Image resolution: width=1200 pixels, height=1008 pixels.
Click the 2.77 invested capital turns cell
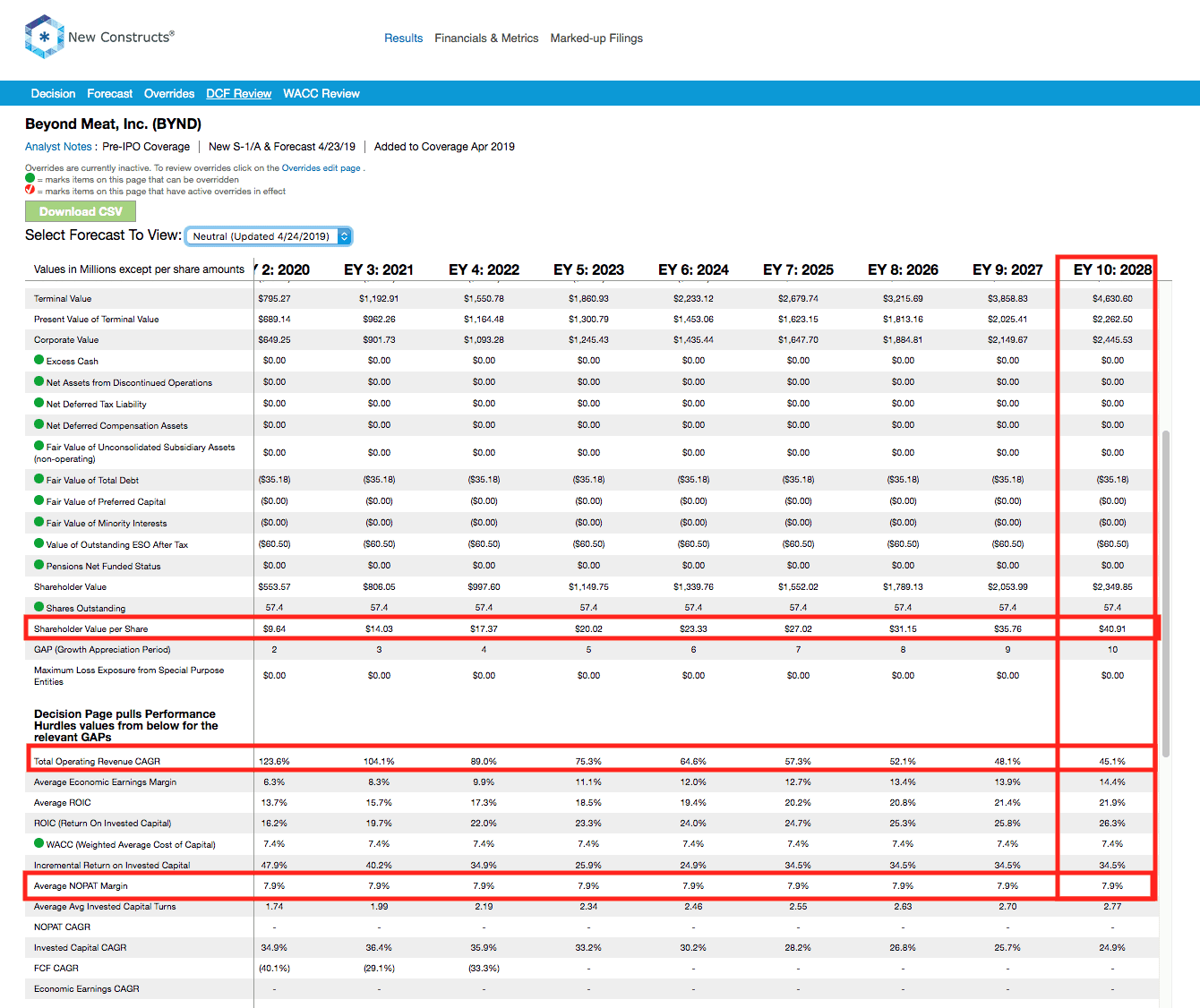coord(1112,906)
